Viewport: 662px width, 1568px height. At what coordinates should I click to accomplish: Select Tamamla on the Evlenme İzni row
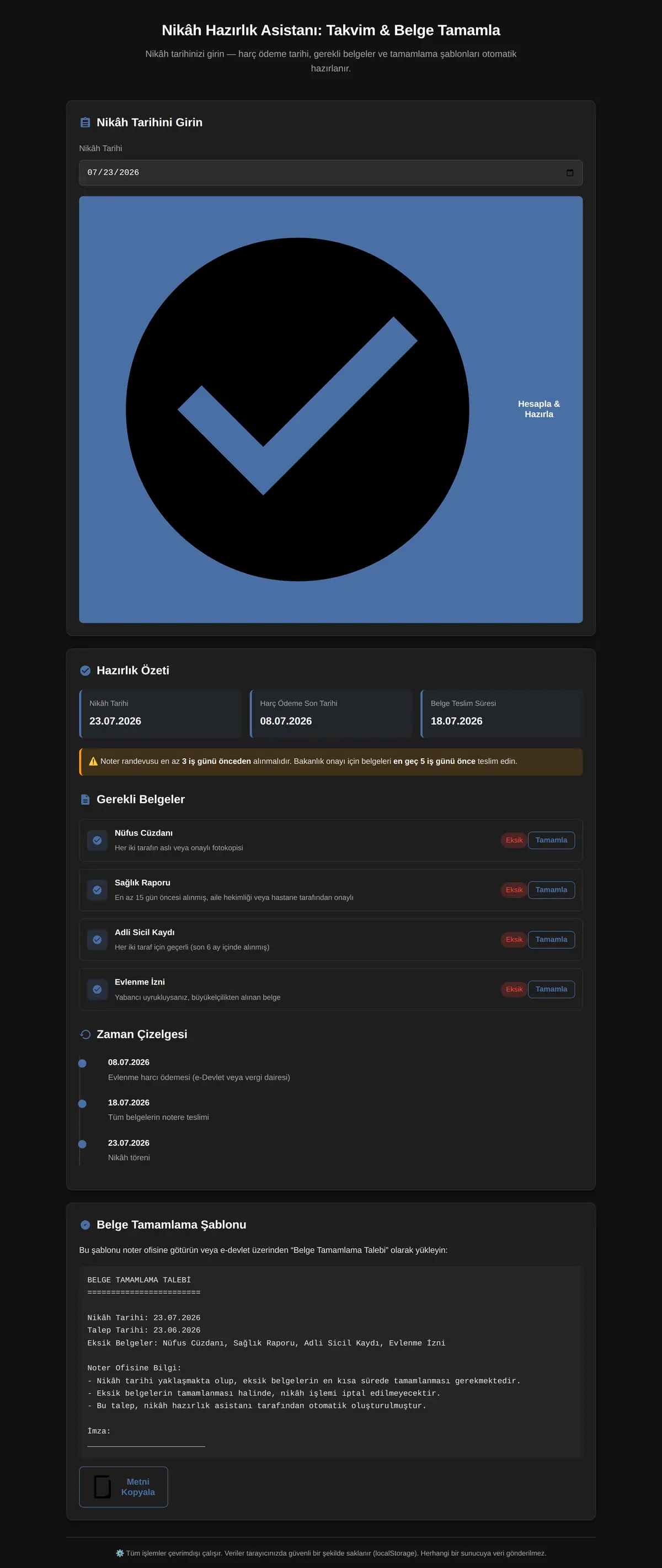(551, 990)
